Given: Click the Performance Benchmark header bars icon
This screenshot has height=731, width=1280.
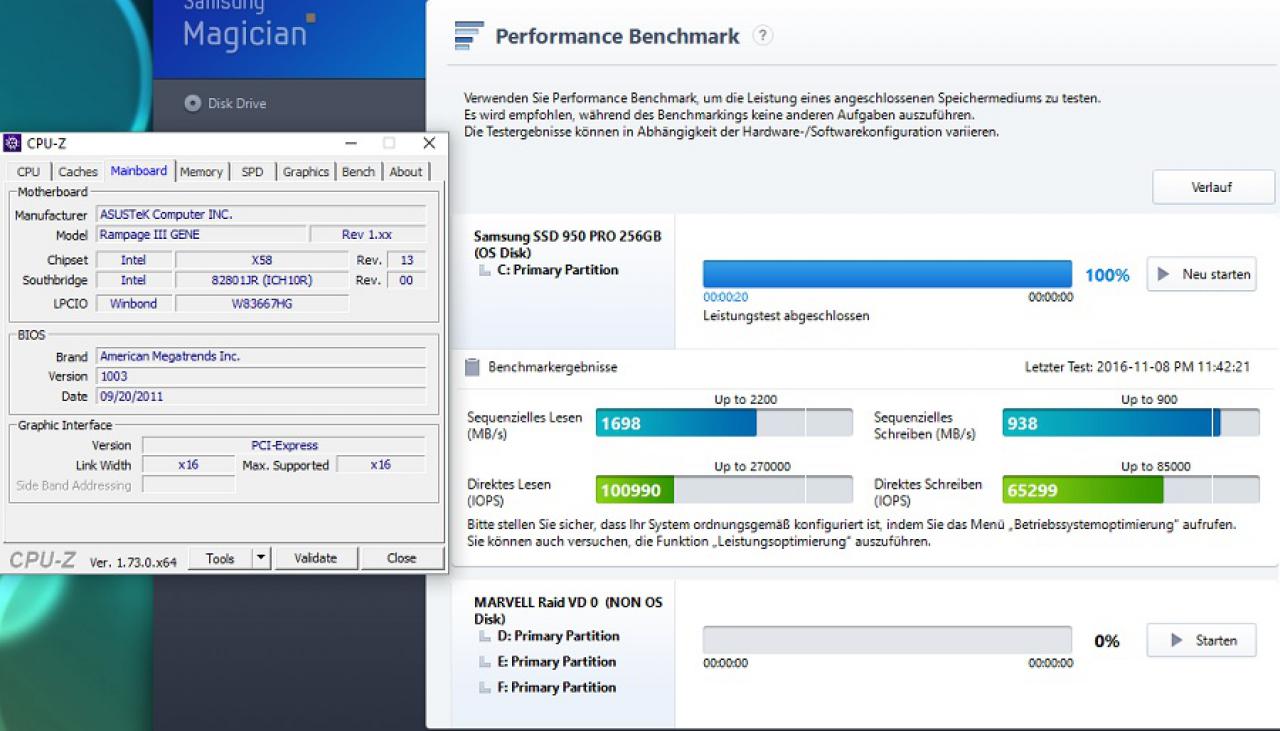Looking at the screenshot, I should click(469, 36).
